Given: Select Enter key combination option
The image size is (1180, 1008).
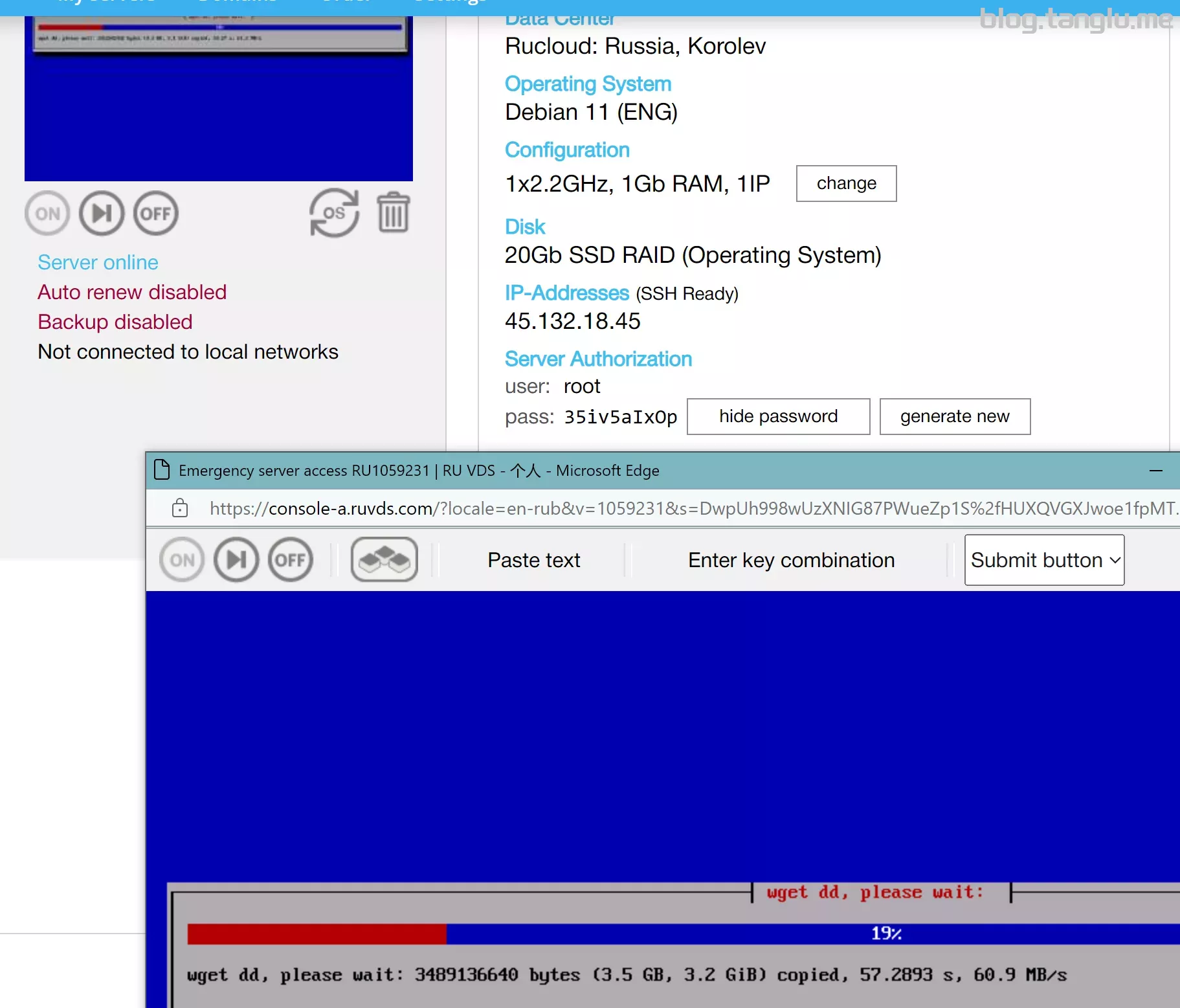Looking at the screenshot, I should point(791,560).
